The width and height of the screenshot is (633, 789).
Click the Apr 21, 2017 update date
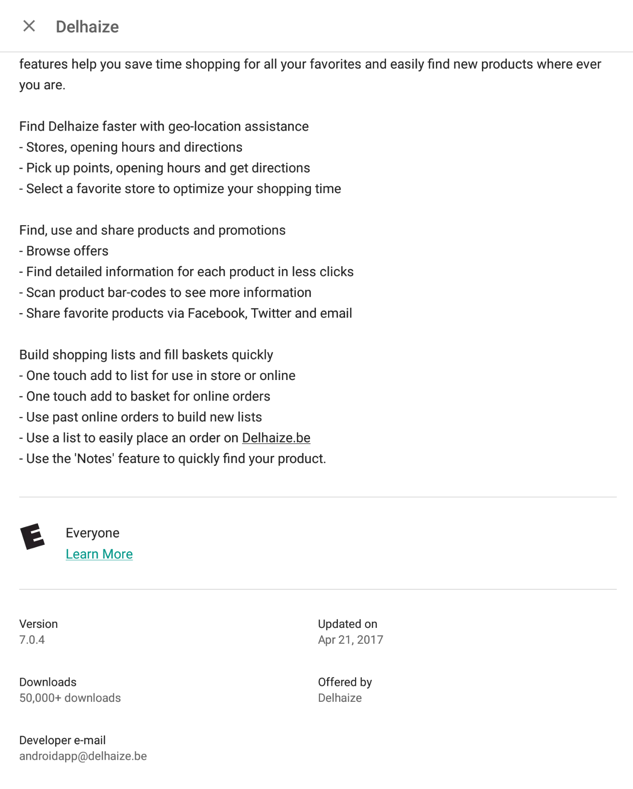[x=350, y=640]
